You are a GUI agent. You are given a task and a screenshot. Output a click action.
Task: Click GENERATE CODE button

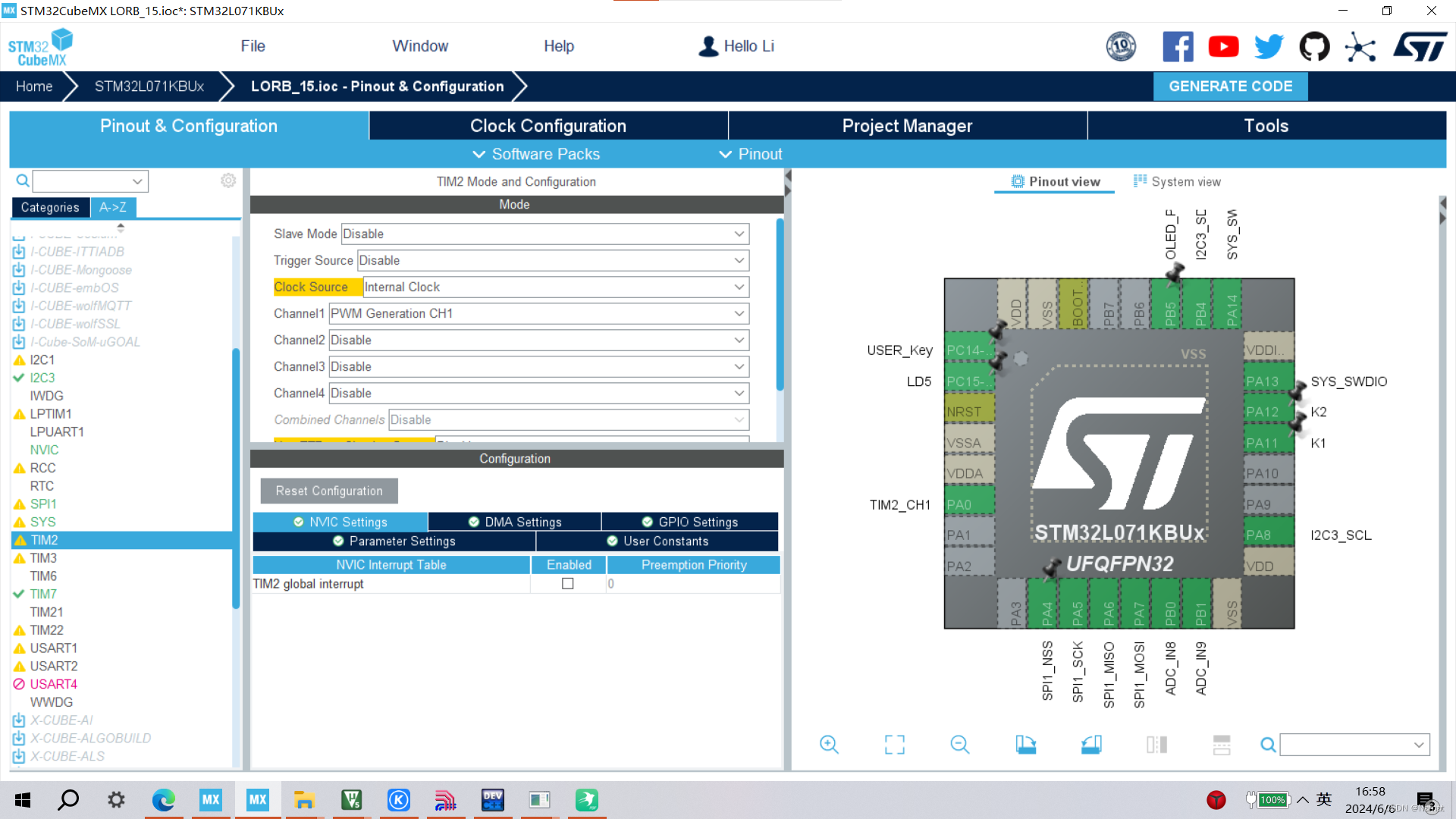pyautogui.click(x=1231, y=86)
